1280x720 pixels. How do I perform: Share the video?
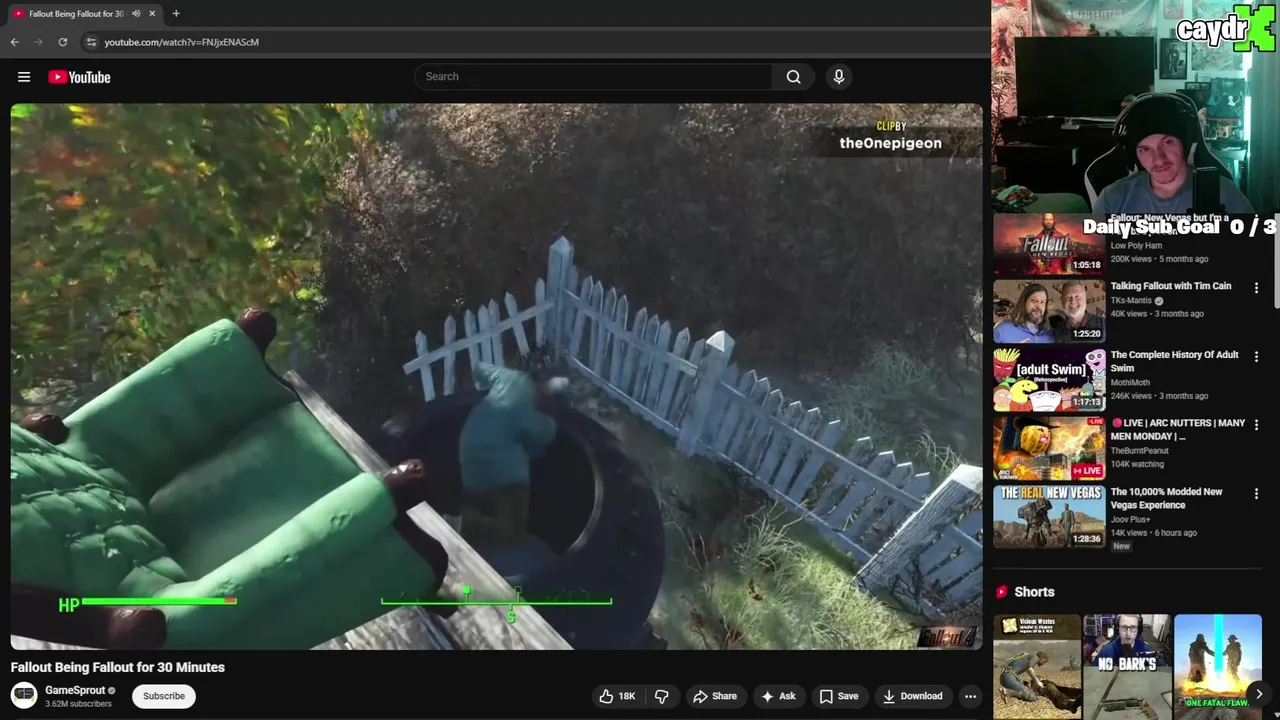pos(715,696)
